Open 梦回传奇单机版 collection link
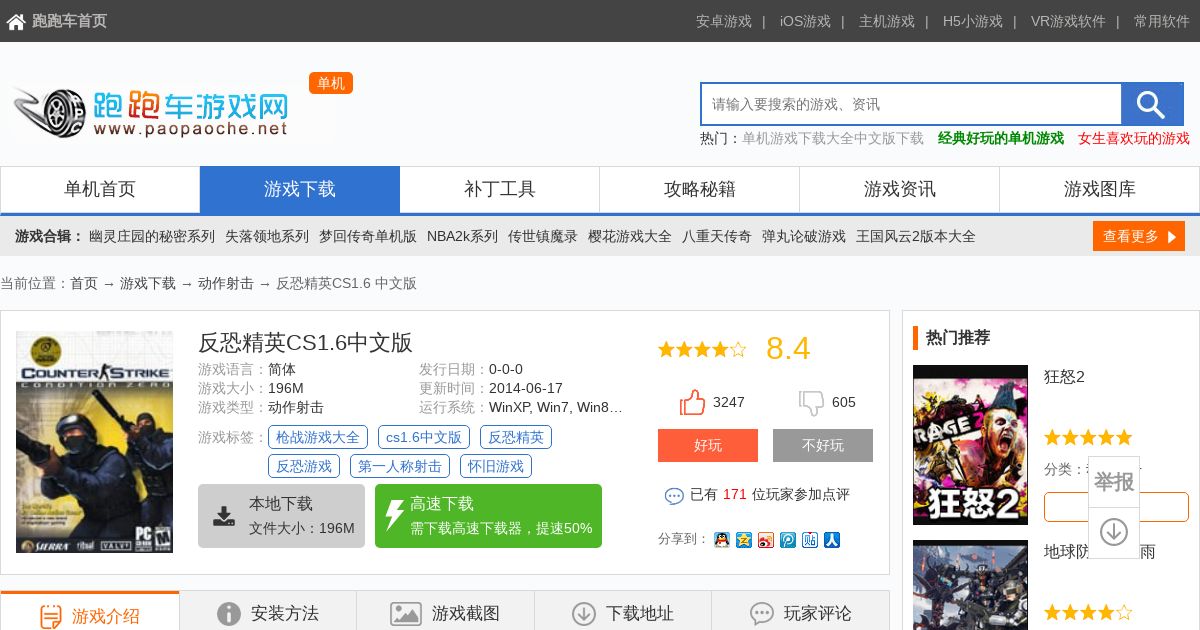The width and height of the screenshot is (1200, 630). [368, 237]
